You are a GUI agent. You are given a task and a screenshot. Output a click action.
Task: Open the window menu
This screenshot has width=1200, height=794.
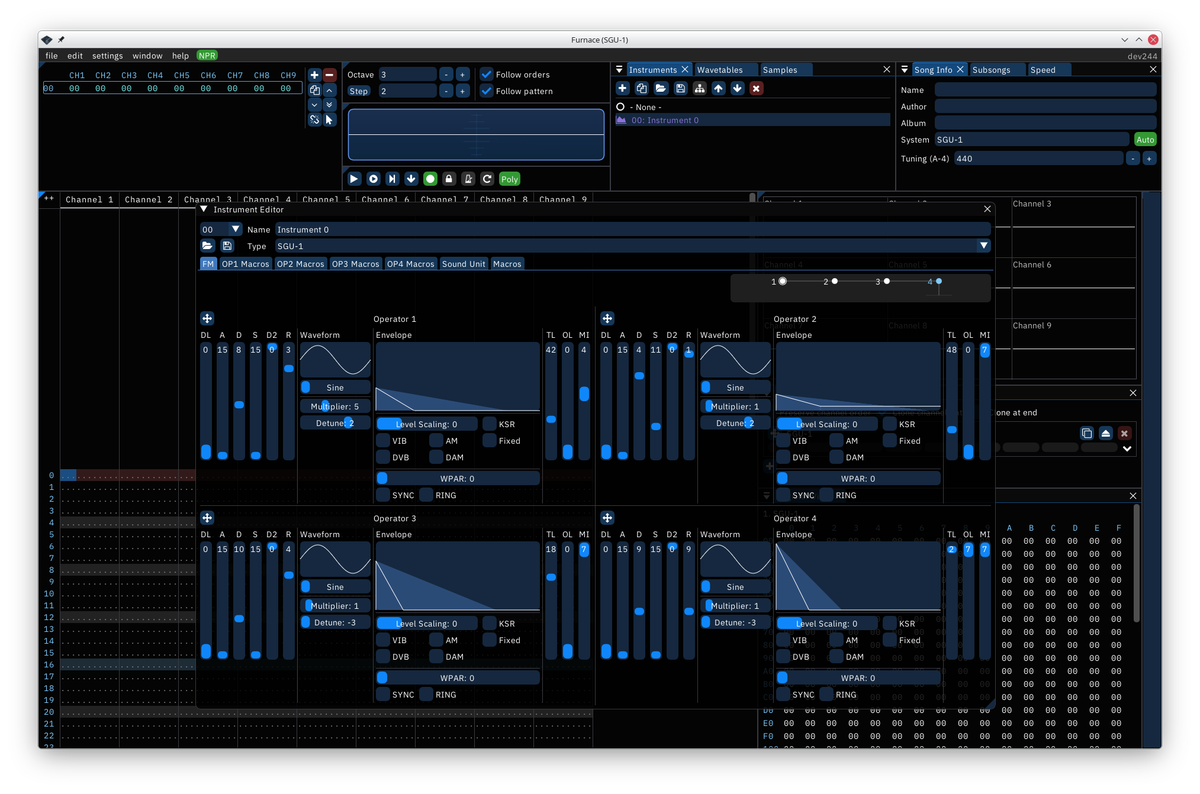[147, 56]
